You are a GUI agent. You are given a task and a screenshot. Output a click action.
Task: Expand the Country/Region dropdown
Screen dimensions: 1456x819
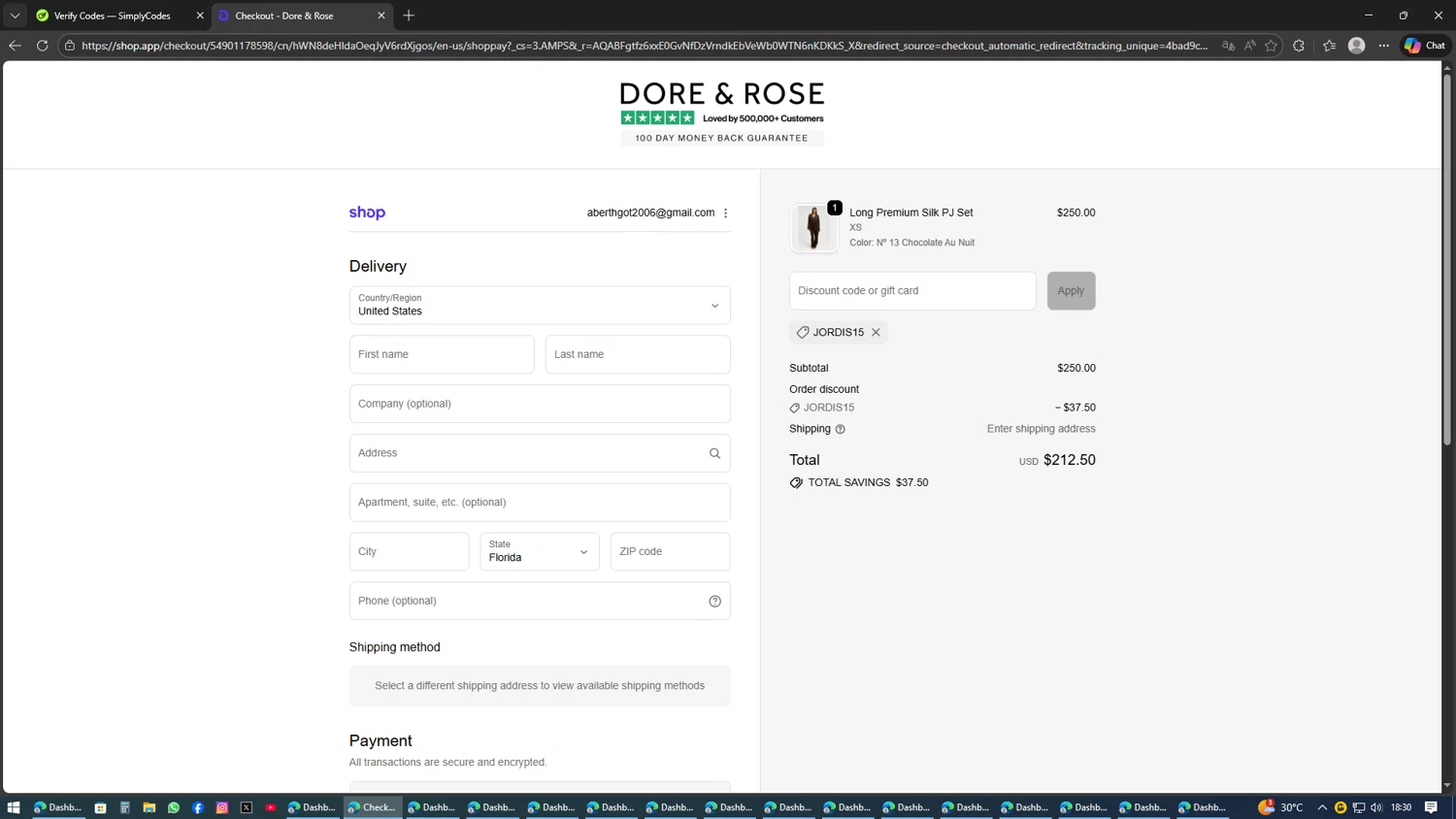(540, 306)
